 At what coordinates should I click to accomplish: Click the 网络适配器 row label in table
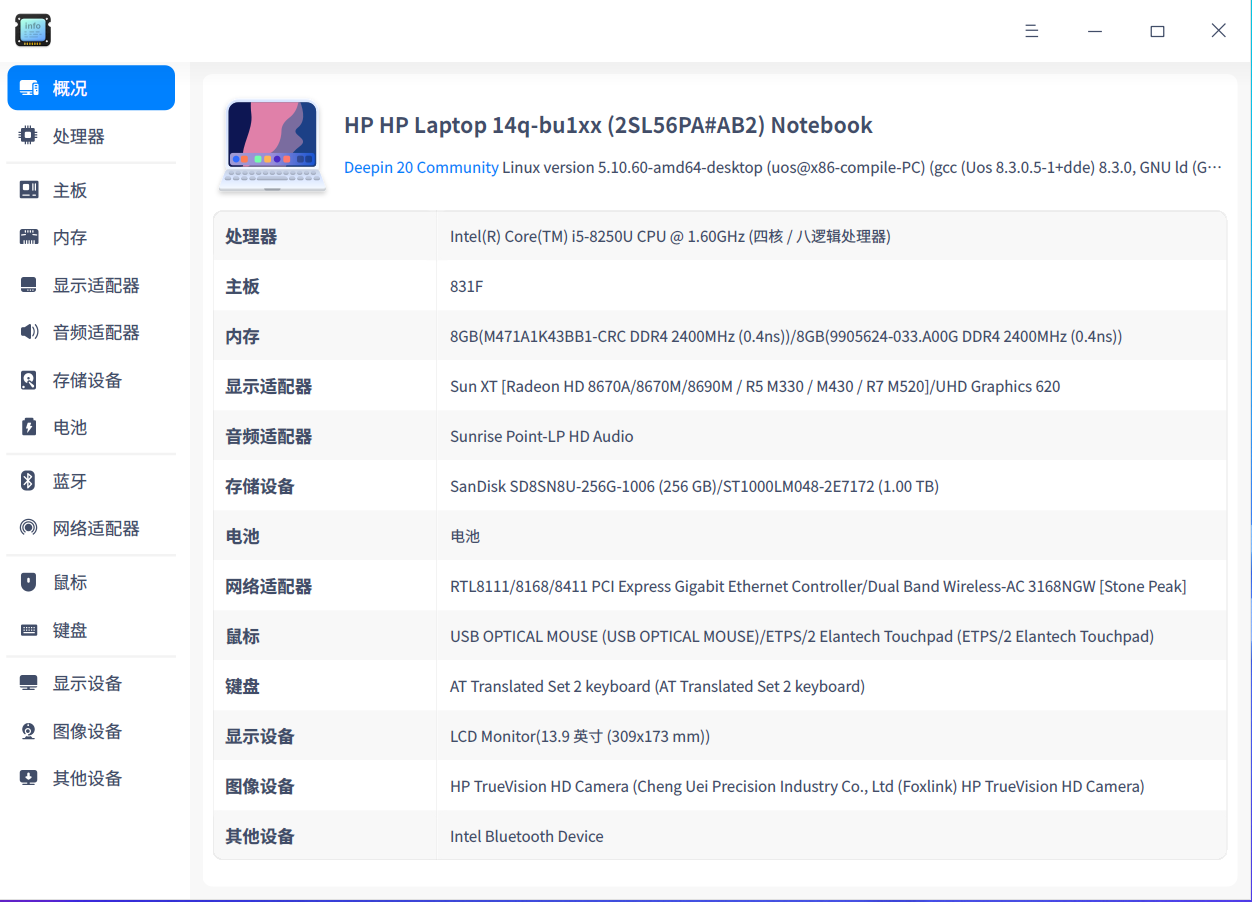tap(269, 586)
